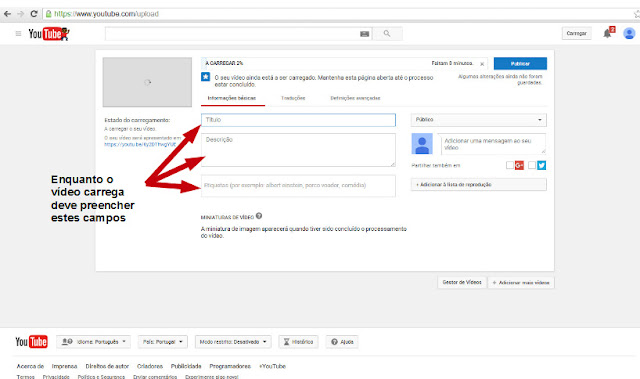Open the account avatar in header
Screen dimensions: 640x379
(629, 33)
